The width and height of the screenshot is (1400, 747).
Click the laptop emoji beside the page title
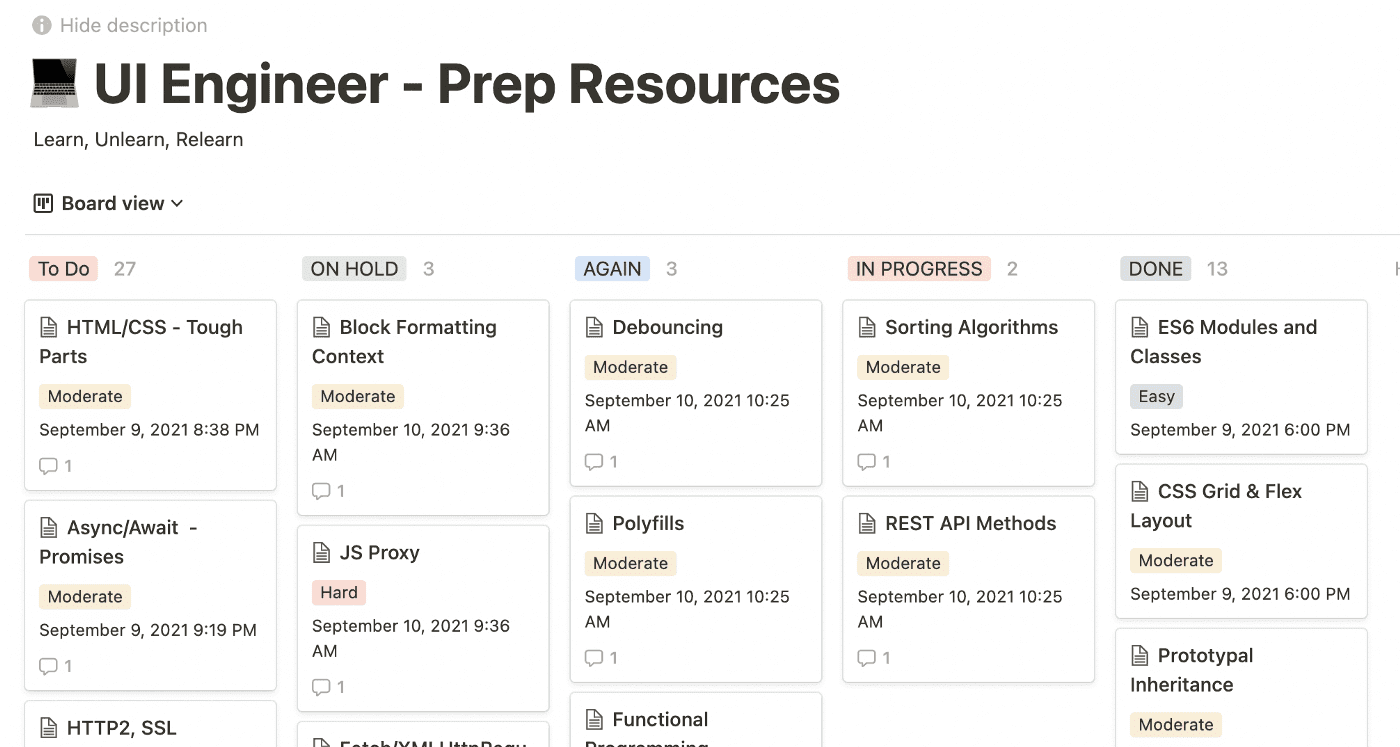click(x=54, y=84)
